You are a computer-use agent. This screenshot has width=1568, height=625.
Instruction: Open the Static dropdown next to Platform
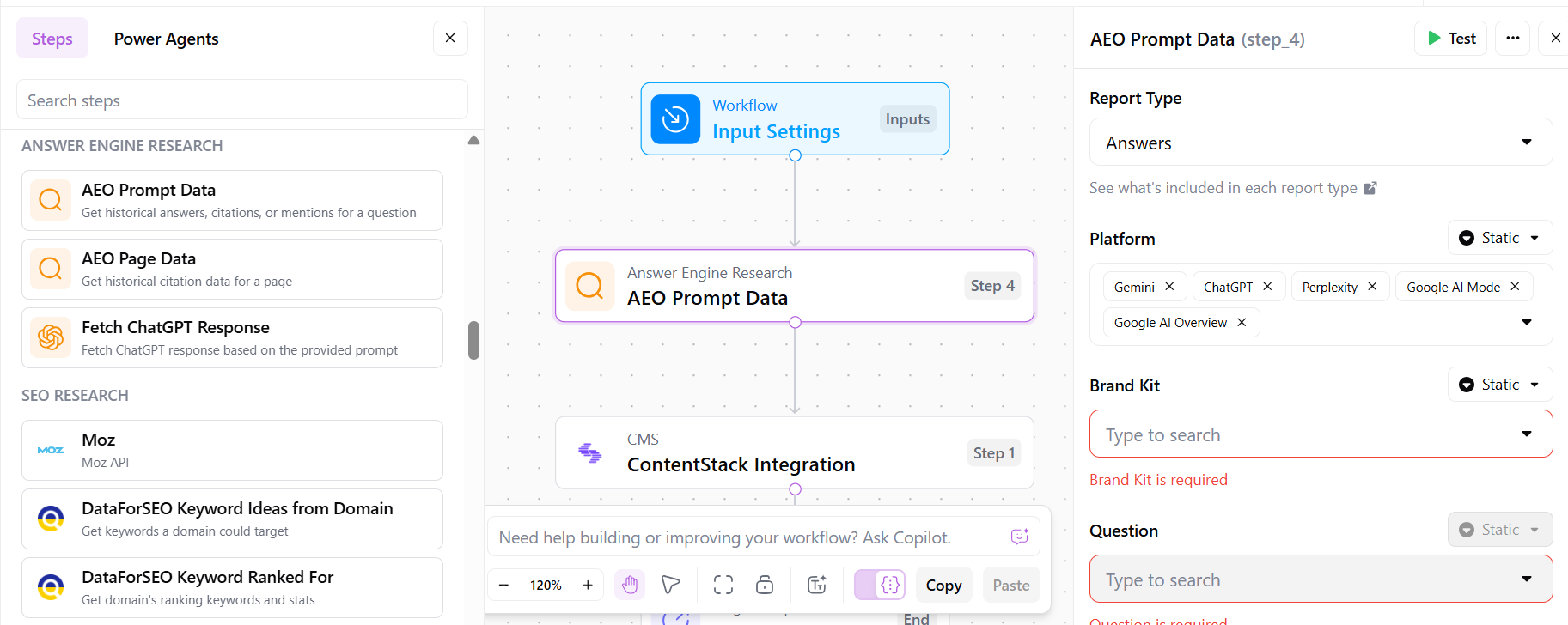click(x=1499, y=238)
